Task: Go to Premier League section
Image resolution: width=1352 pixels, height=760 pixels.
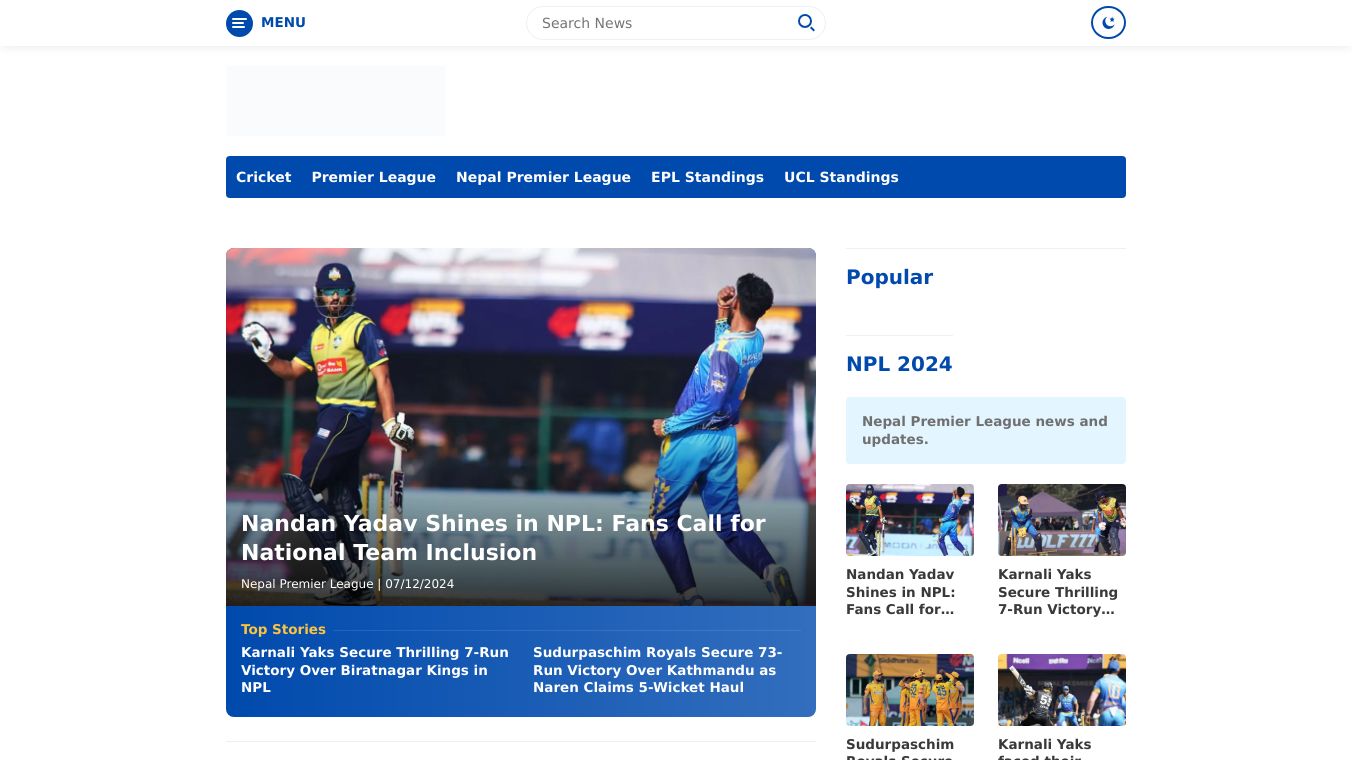Action: pyautogui.click(x=373, y=177)
